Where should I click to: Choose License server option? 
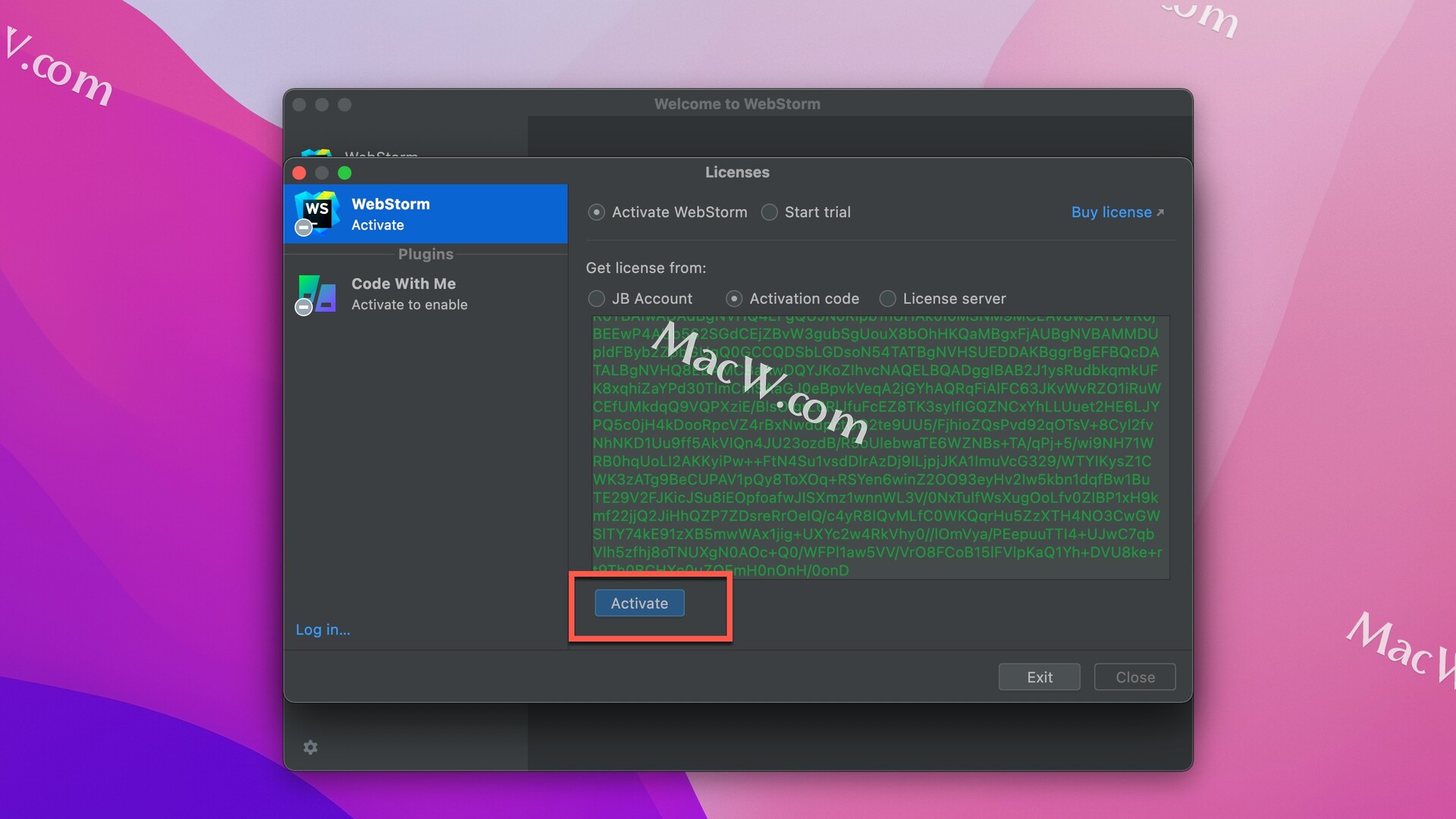(887, 299)
